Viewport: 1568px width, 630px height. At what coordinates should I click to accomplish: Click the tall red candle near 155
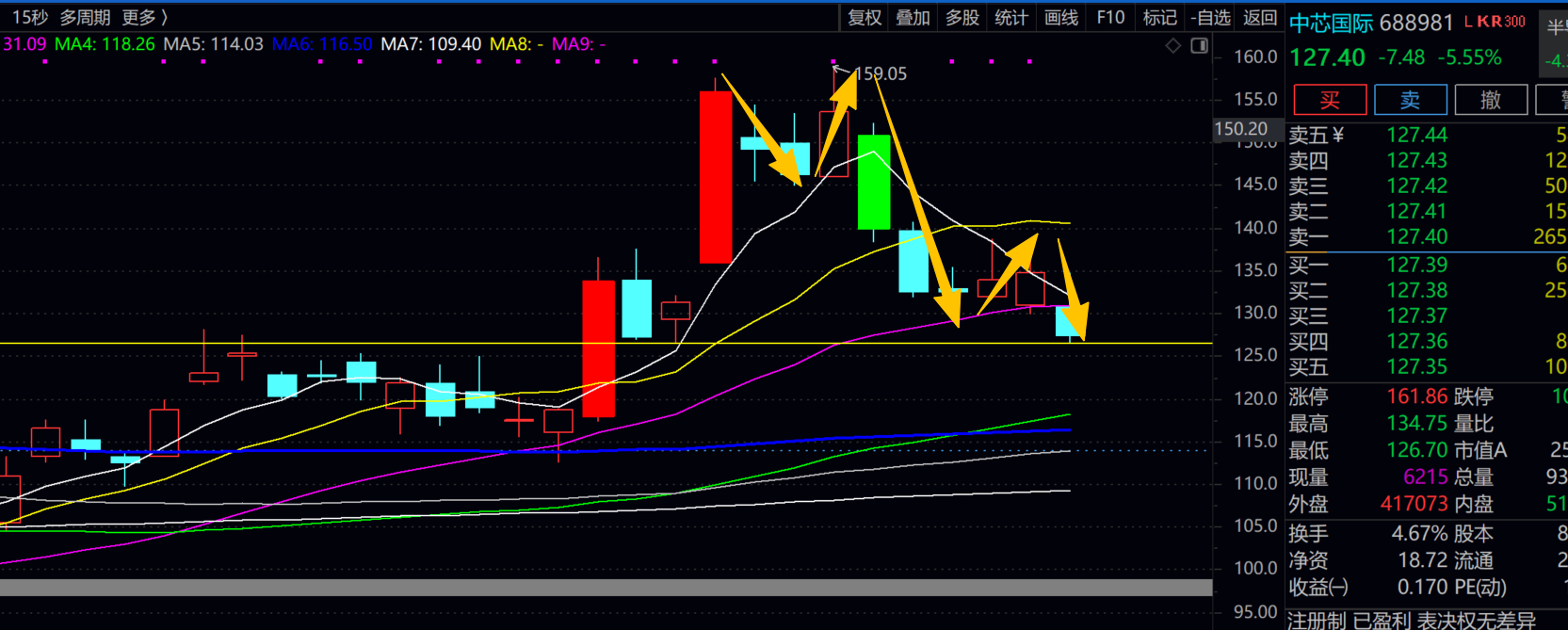point(716,177)
